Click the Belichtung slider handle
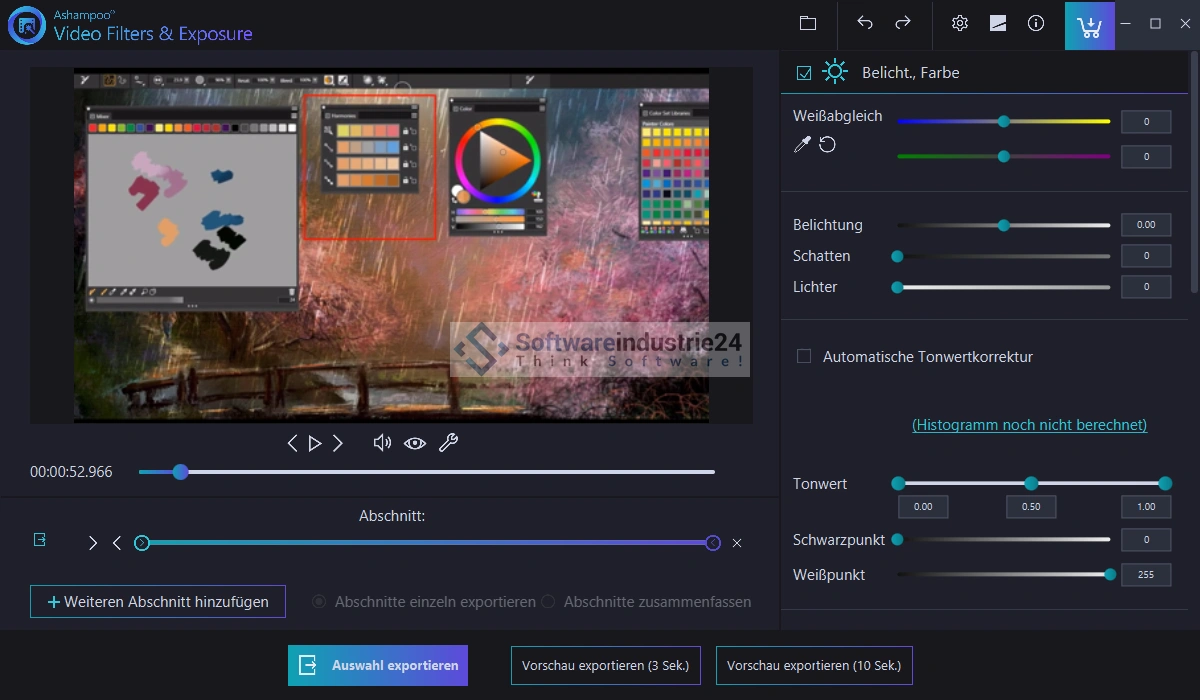This screenshot has width=1200, height=700. point(1003,225)
